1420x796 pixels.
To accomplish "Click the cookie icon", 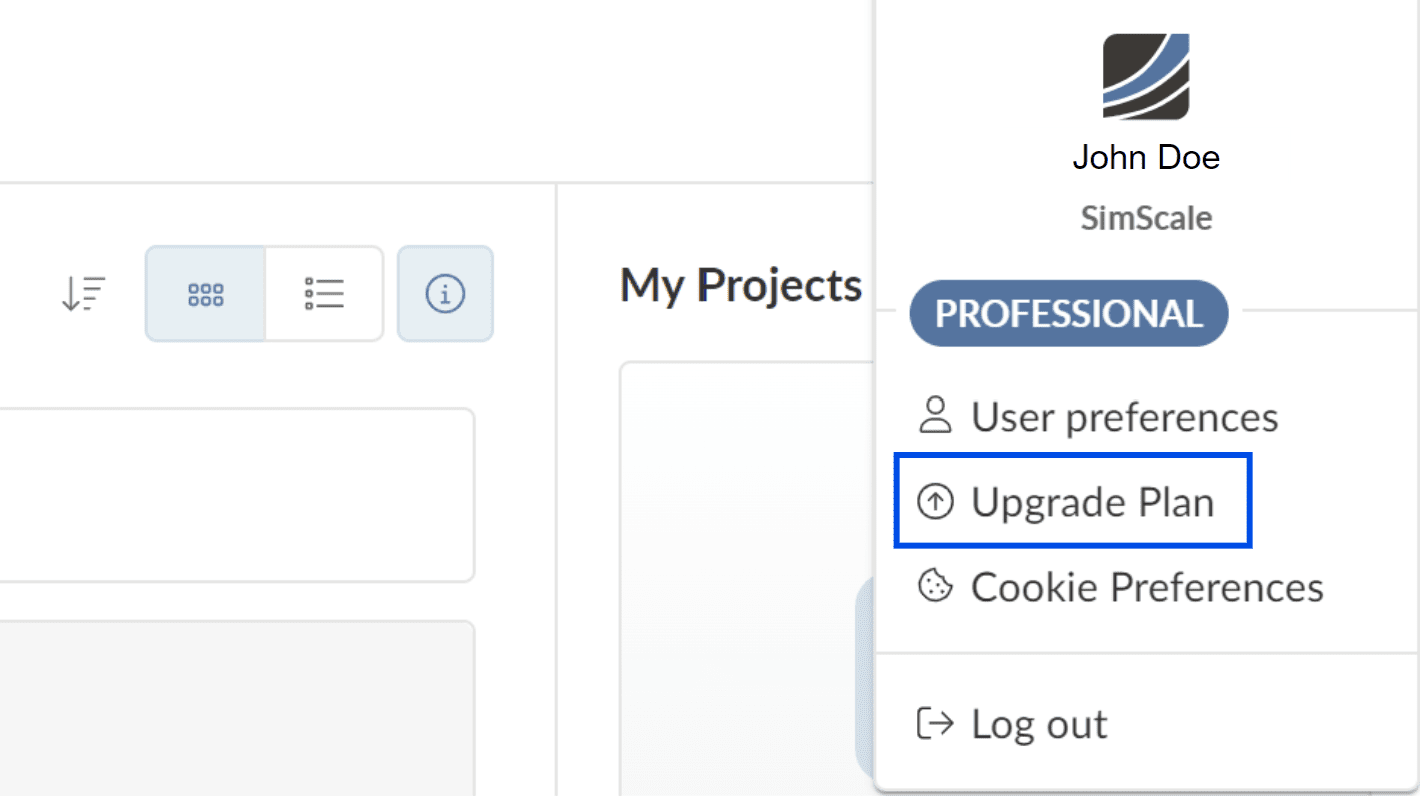I will [x=935, y=586].
